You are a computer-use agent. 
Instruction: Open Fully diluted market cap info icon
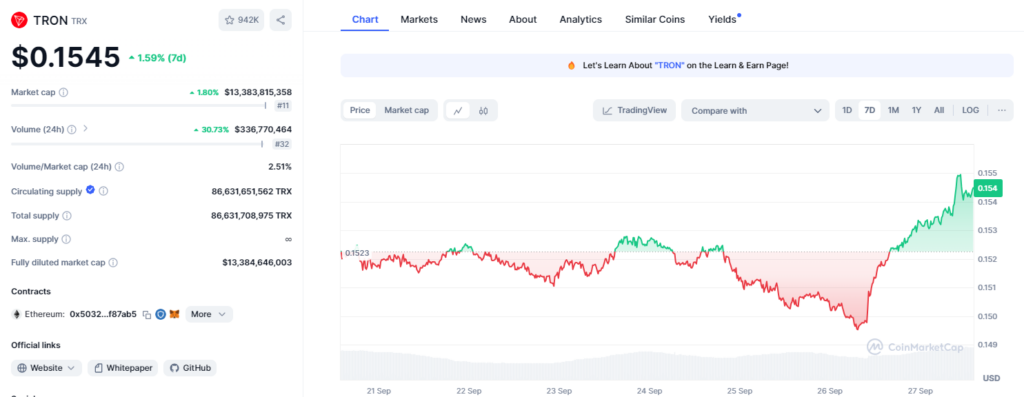coord(113,263)
